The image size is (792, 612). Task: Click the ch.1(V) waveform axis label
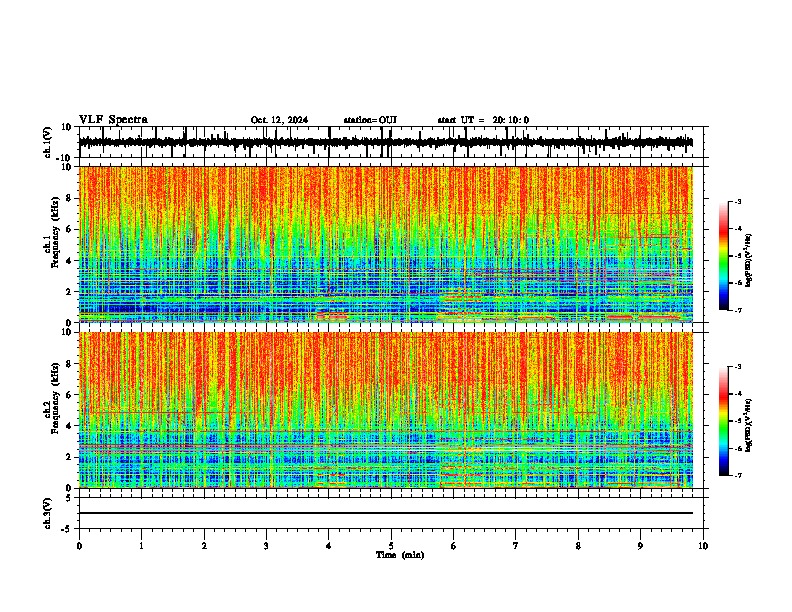click(x=48, y=142)
